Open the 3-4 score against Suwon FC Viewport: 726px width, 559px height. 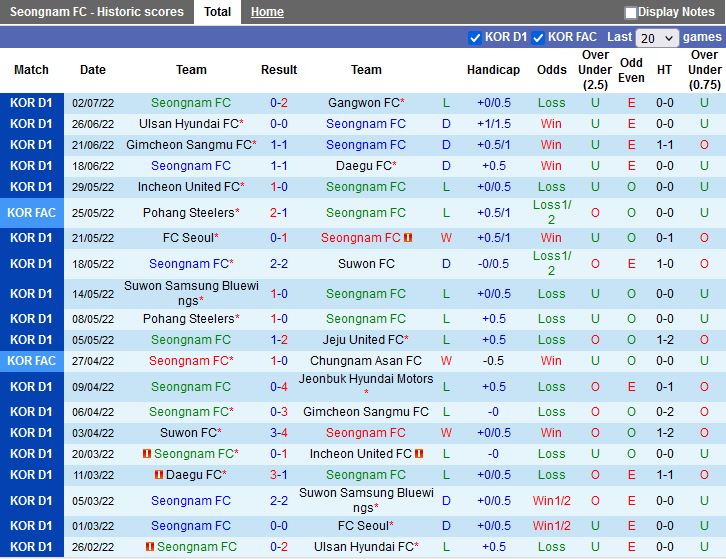[x=279, y=433]
